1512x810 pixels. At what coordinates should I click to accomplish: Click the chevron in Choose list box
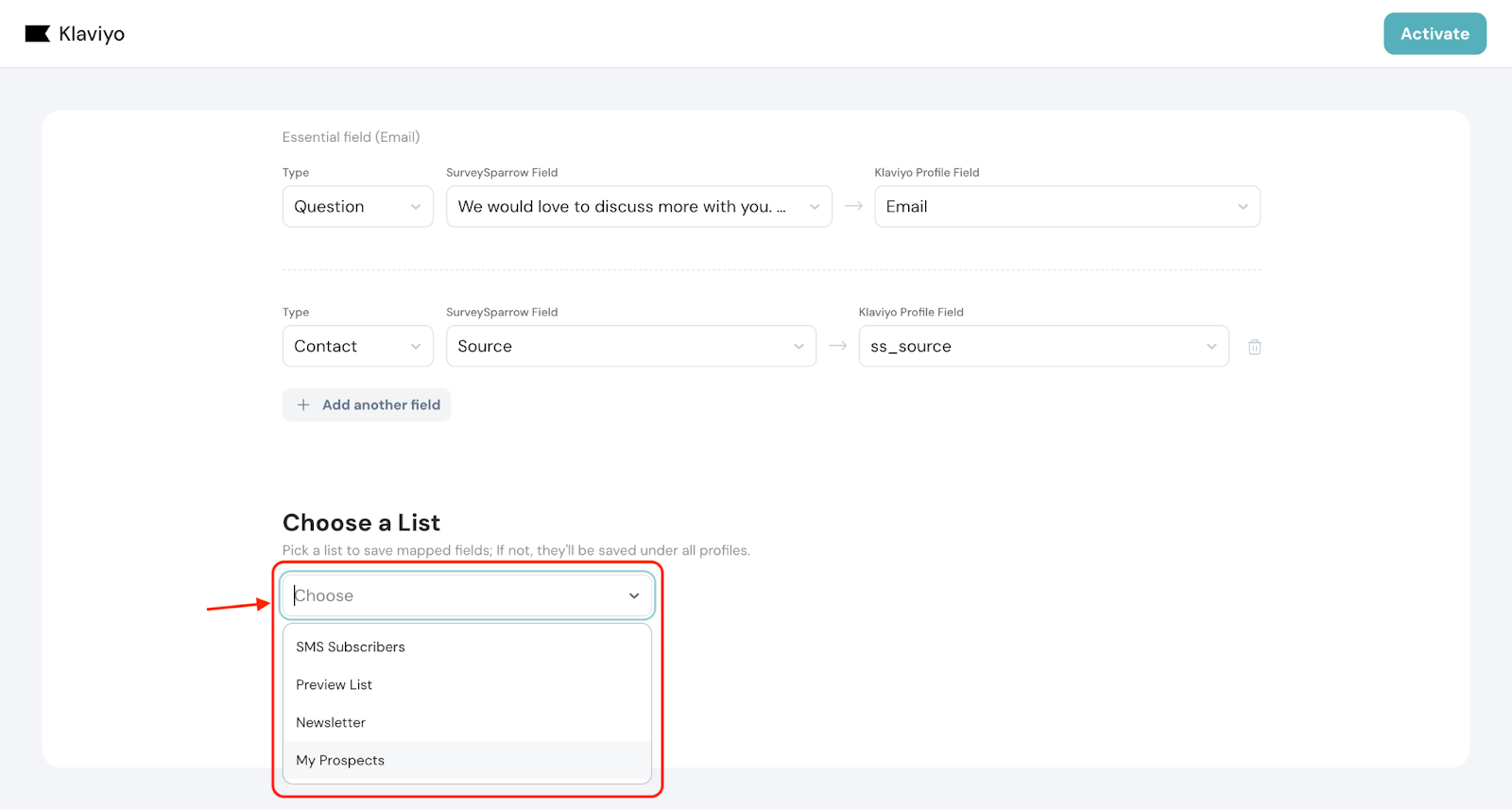click(x=634, y=595)
